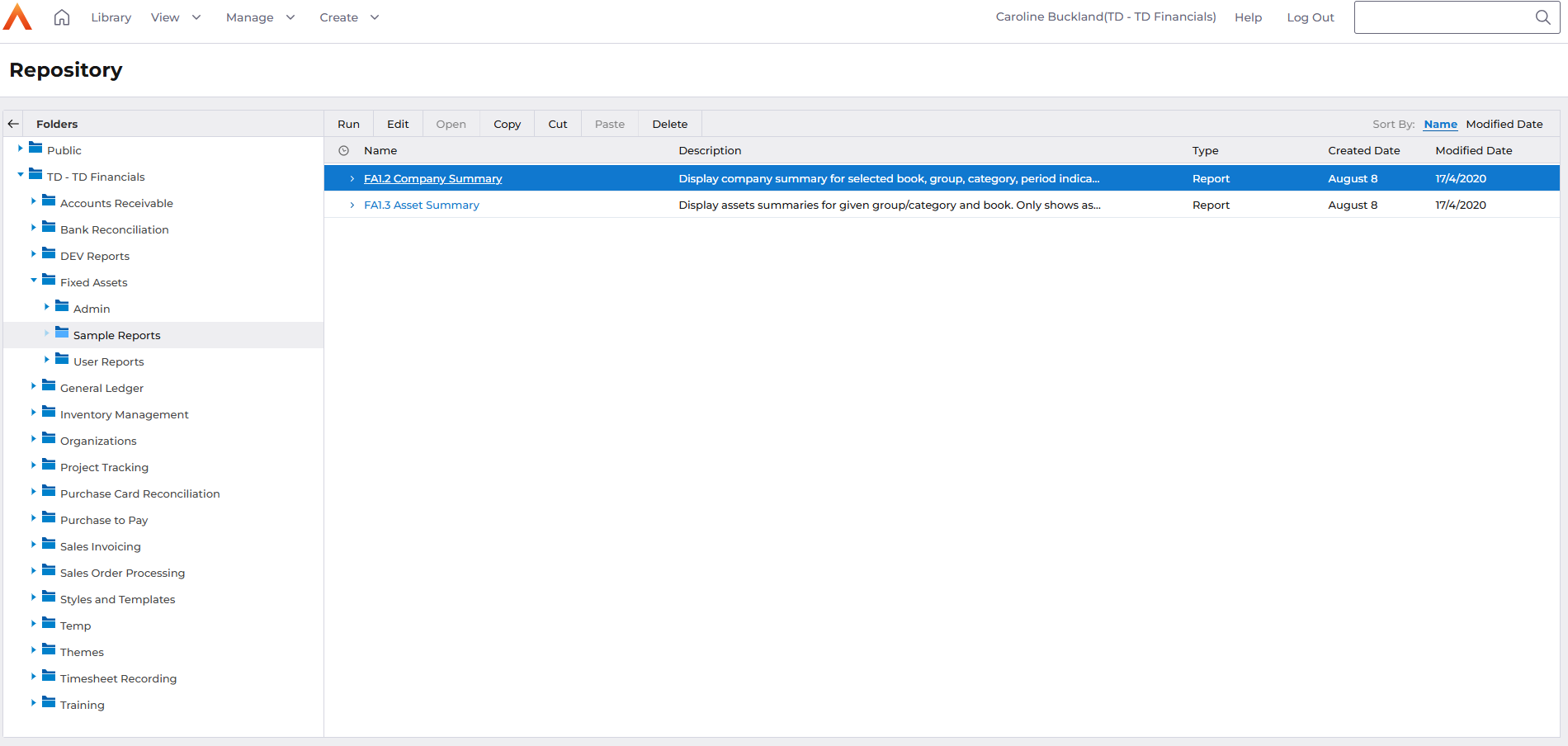
Task: Click the Temp folder icon
Action: pyautogui.click(x=49, y=623)
